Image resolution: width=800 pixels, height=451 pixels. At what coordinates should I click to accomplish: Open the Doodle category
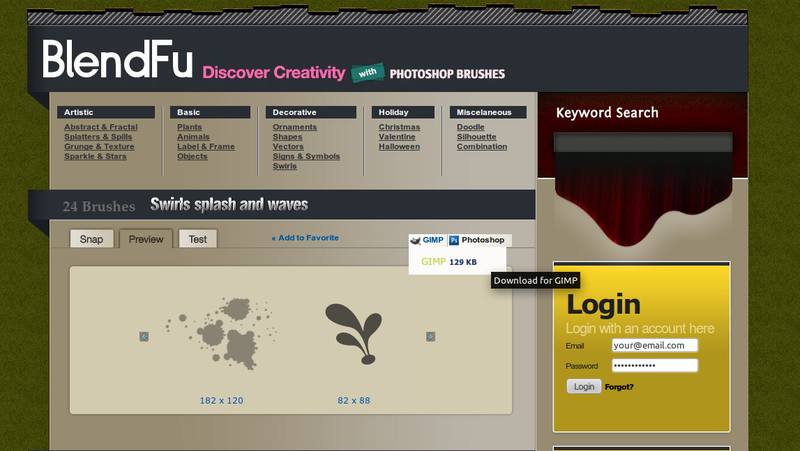pyautogui.click(x=470, y=127)
